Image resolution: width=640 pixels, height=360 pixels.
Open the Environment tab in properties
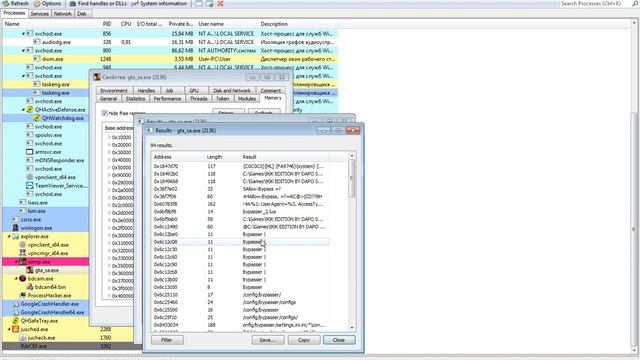tap(114, 91)
